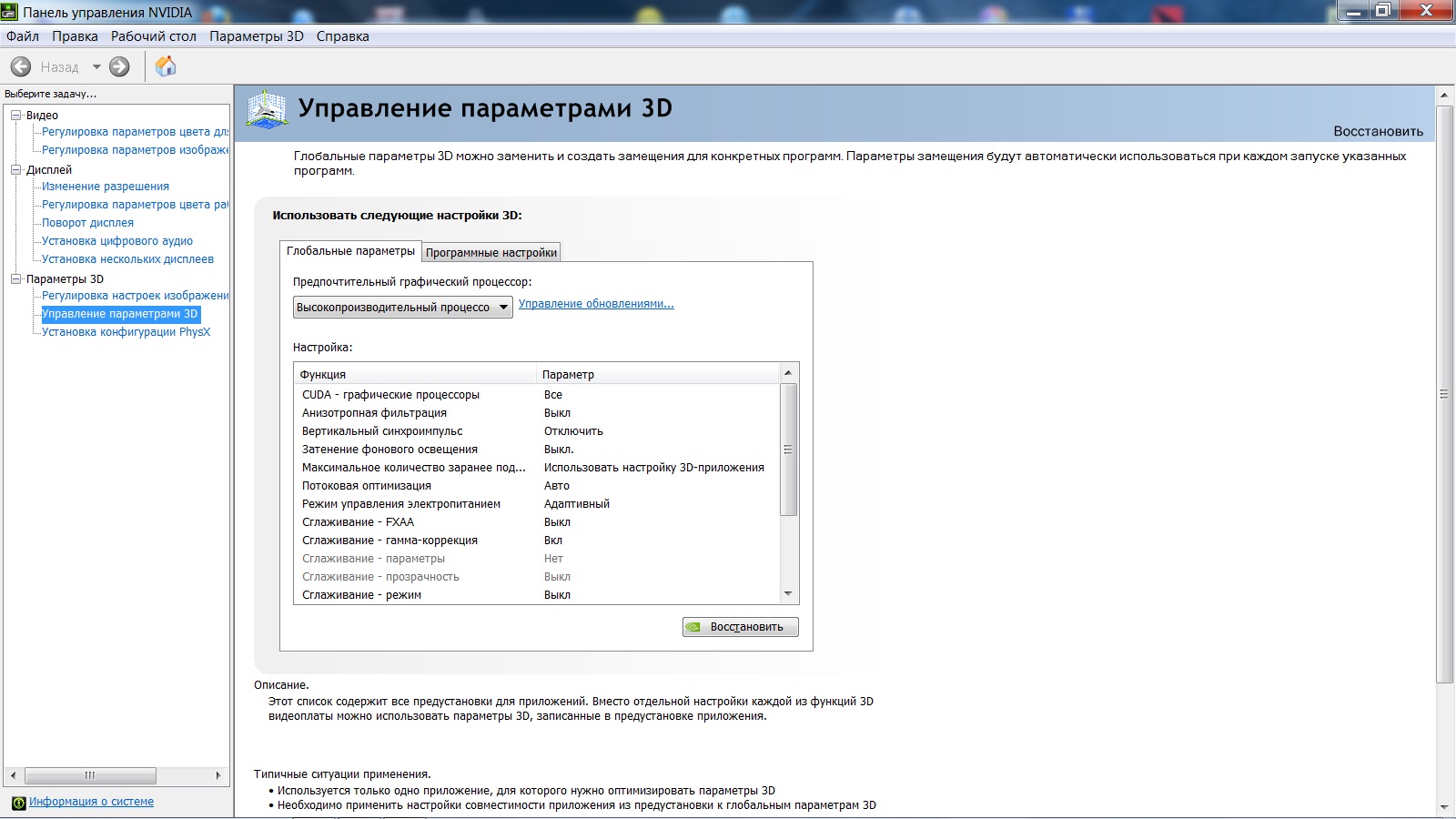Select the Сглаживание - гамма-коррекция row

pos(537,541)
